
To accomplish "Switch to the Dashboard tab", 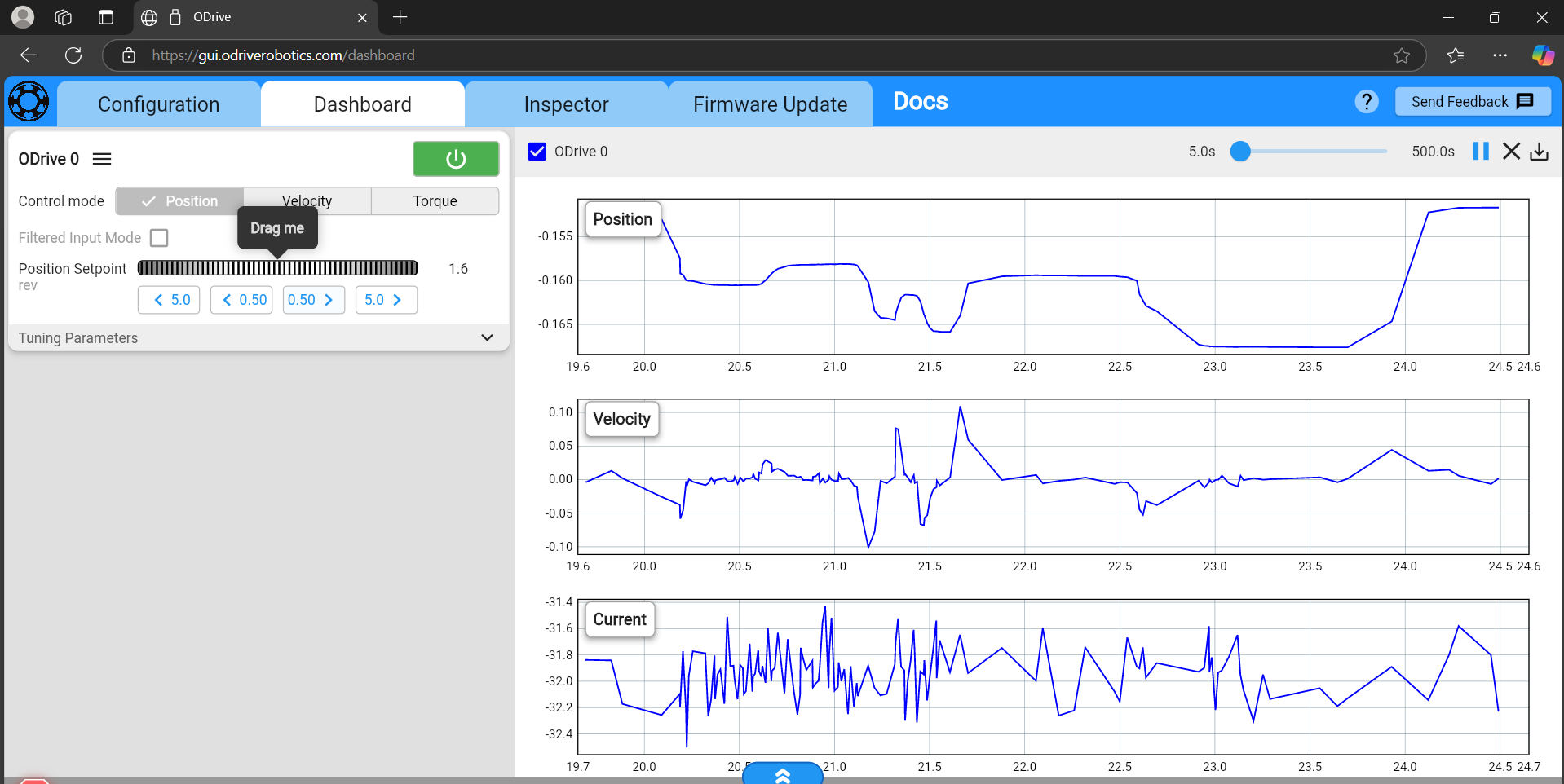I will [363, 104].
